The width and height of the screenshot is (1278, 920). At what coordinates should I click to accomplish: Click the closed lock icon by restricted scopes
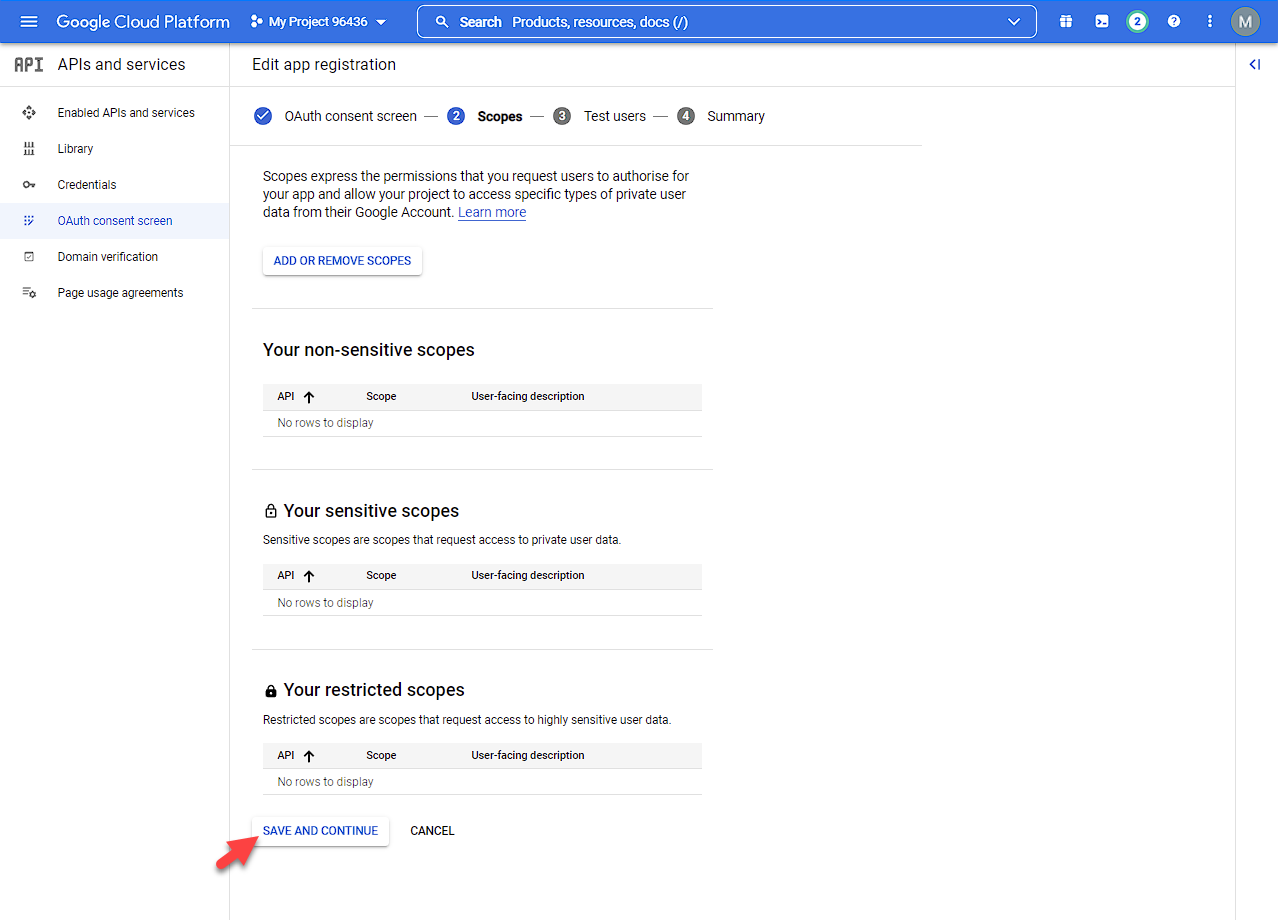click(x=270, y=691)
